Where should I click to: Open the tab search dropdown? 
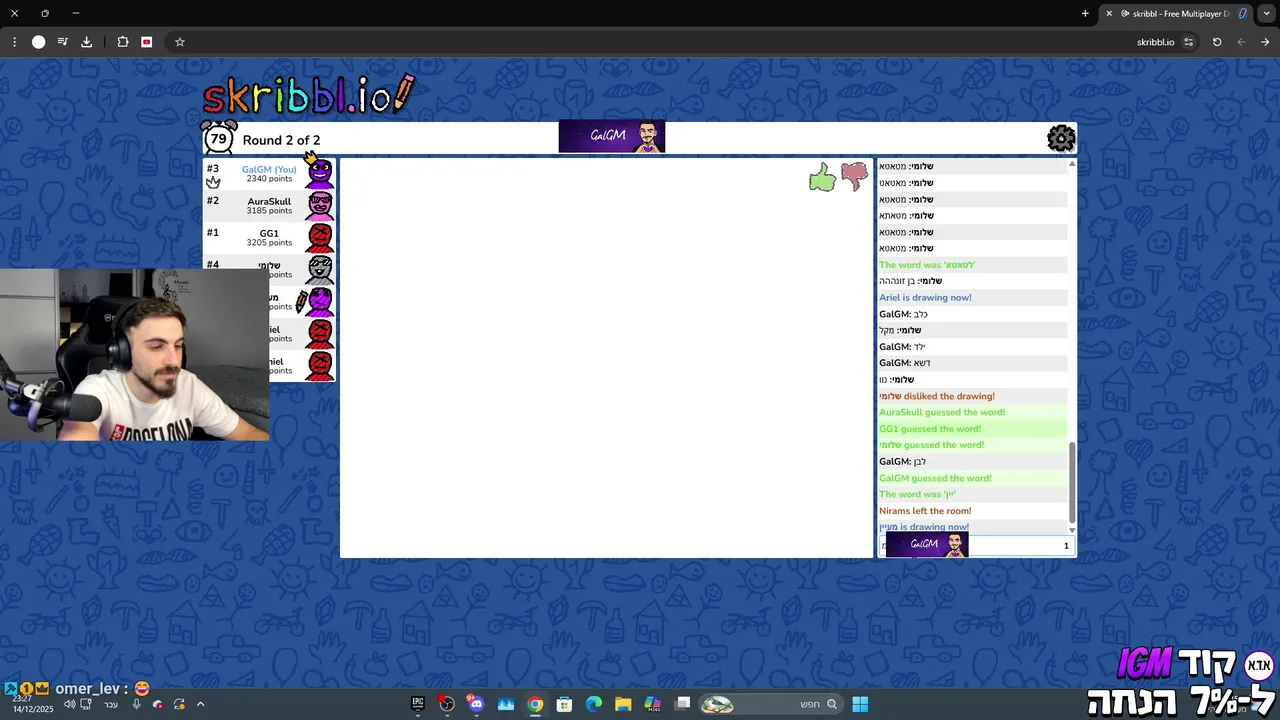tap(1266, 13)
